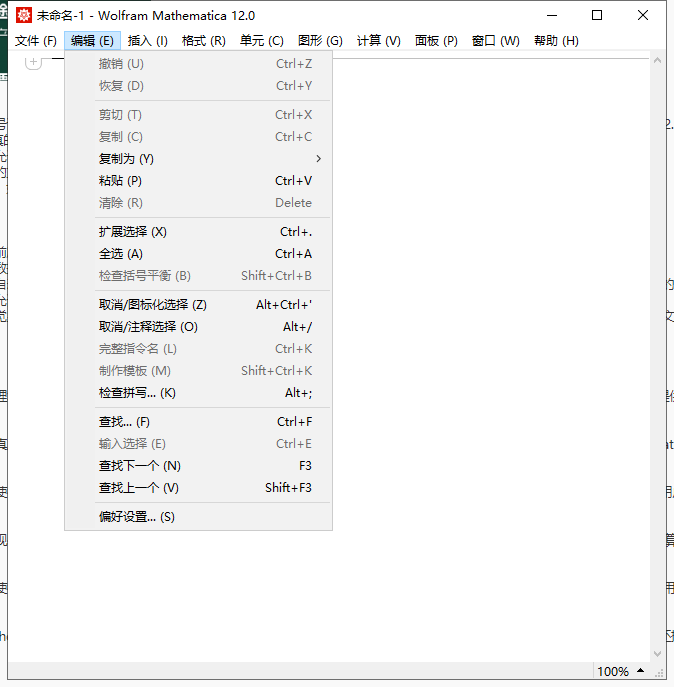Image resolution: width=674 pixels, height=687 pixels.
Task: Select 完整指令名 (L) menu entry
Action: 199,349
